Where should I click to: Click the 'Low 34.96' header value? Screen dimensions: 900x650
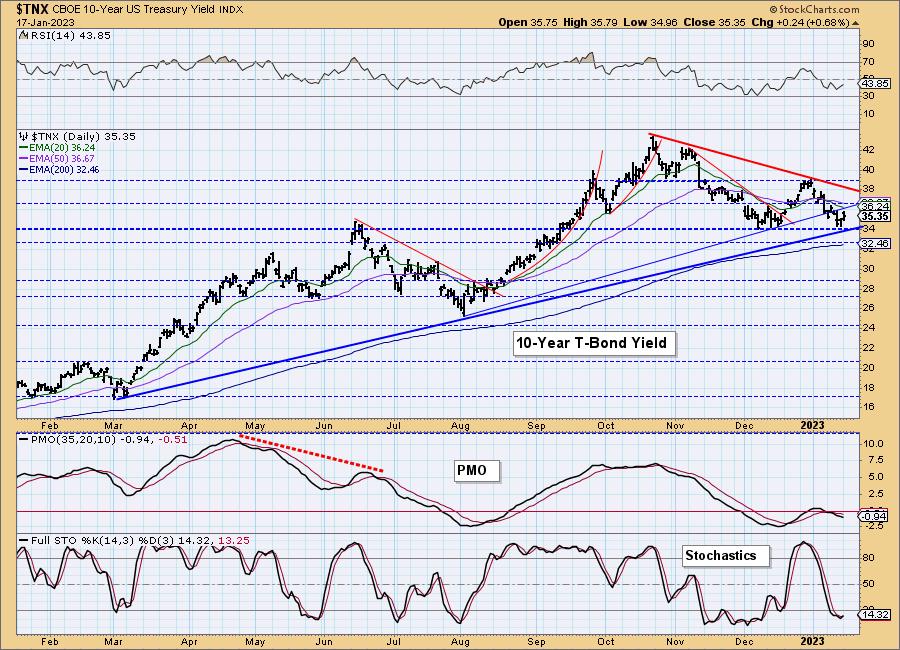tap(651, 22)
